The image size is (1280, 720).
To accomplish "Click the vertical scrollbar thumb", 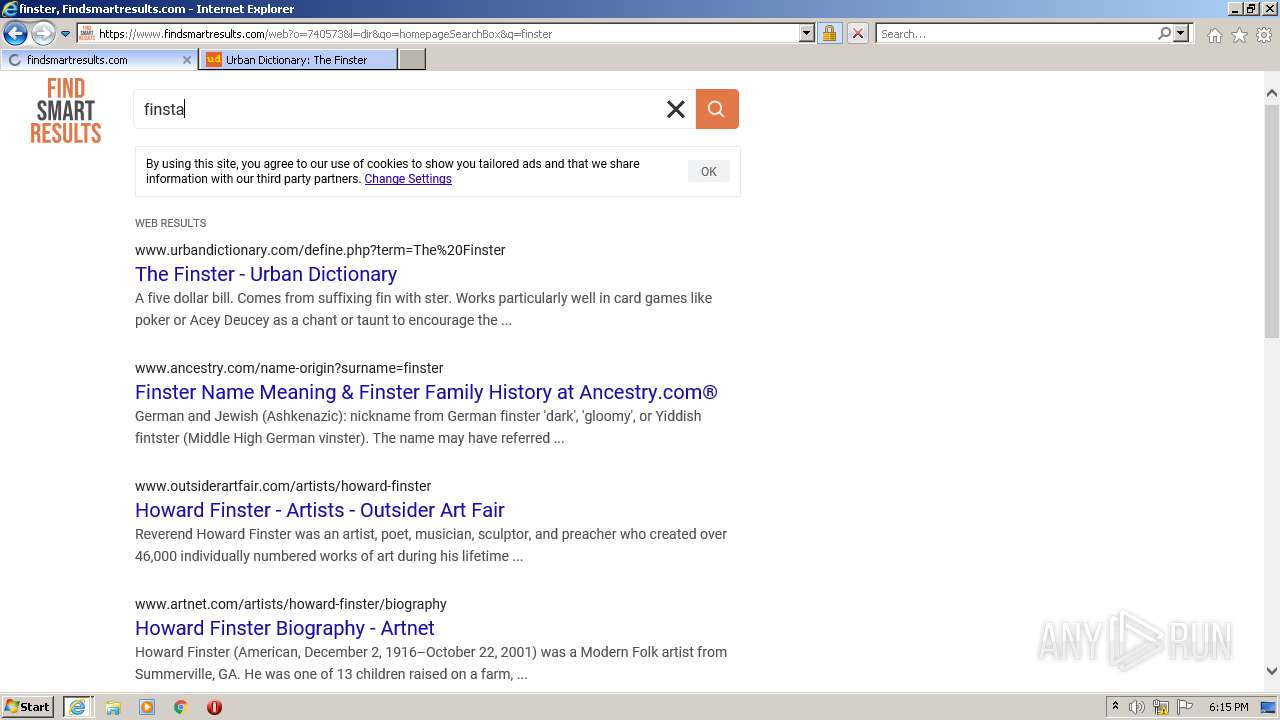I will pyautogui.click(x=1272, y=221).
